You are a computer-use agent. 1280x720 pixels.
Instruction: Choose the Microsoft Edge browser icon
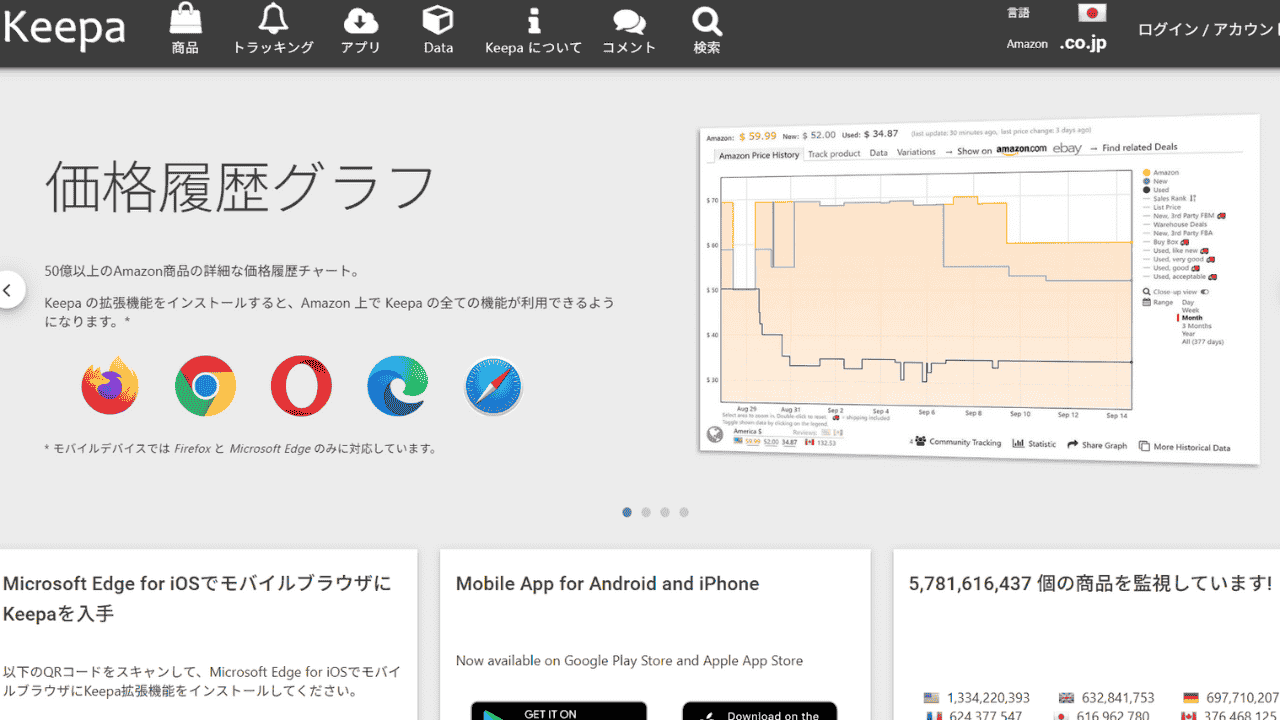397,386
